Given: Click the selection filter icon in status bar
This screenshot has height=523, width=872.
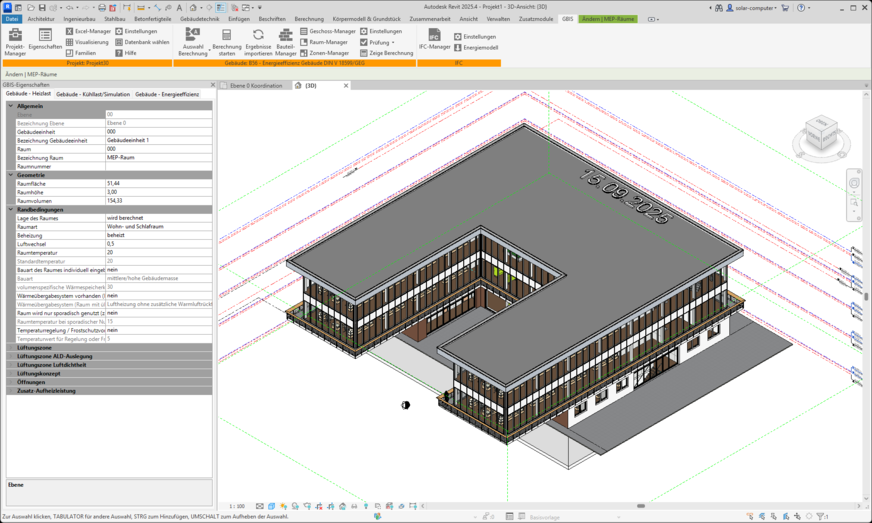Looking at the screenshot, I should coord(821,516).
